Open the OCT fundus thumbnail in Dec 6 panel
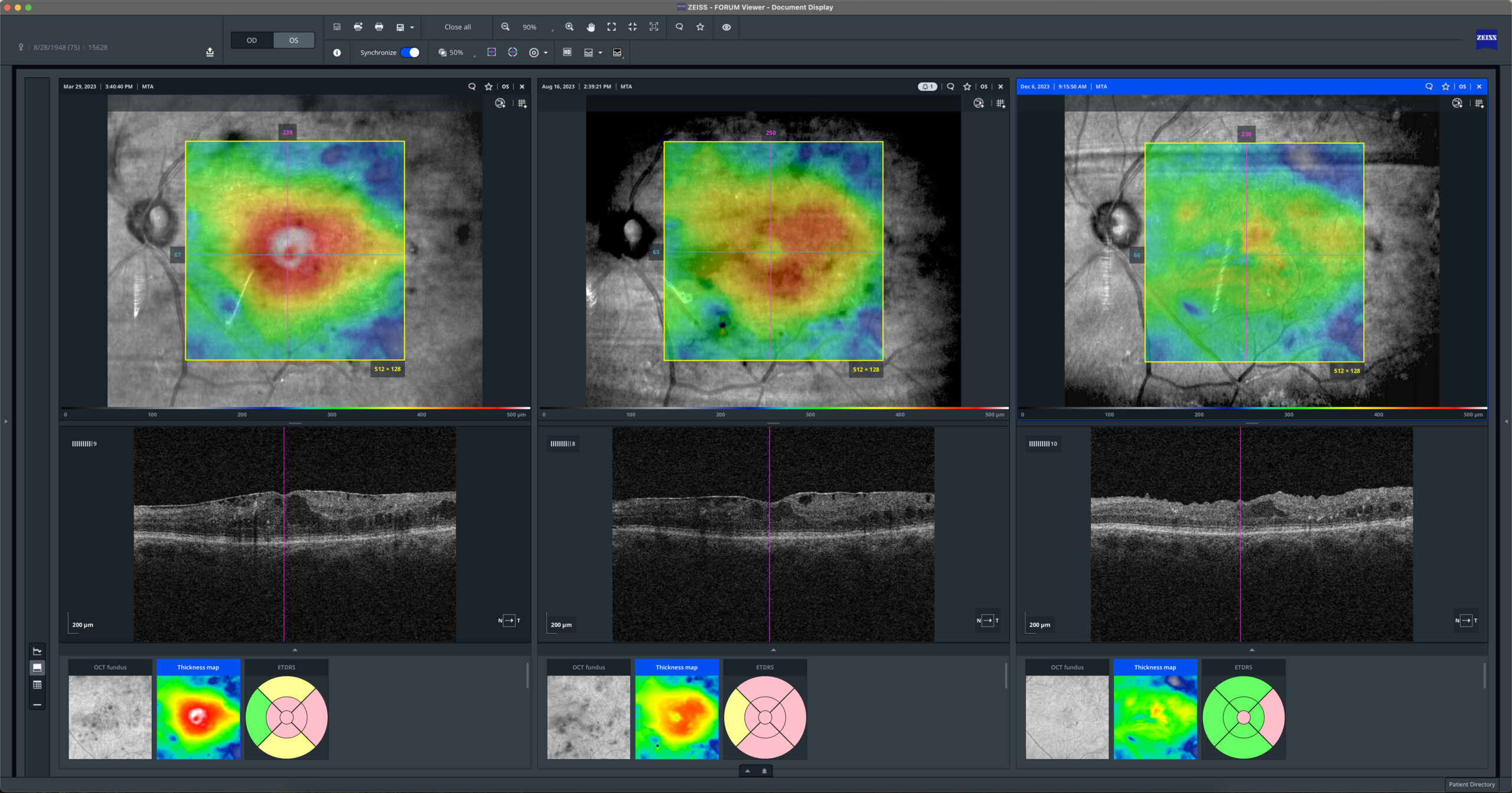The height and width of the screenshot is (793, 1512). 1067,717
